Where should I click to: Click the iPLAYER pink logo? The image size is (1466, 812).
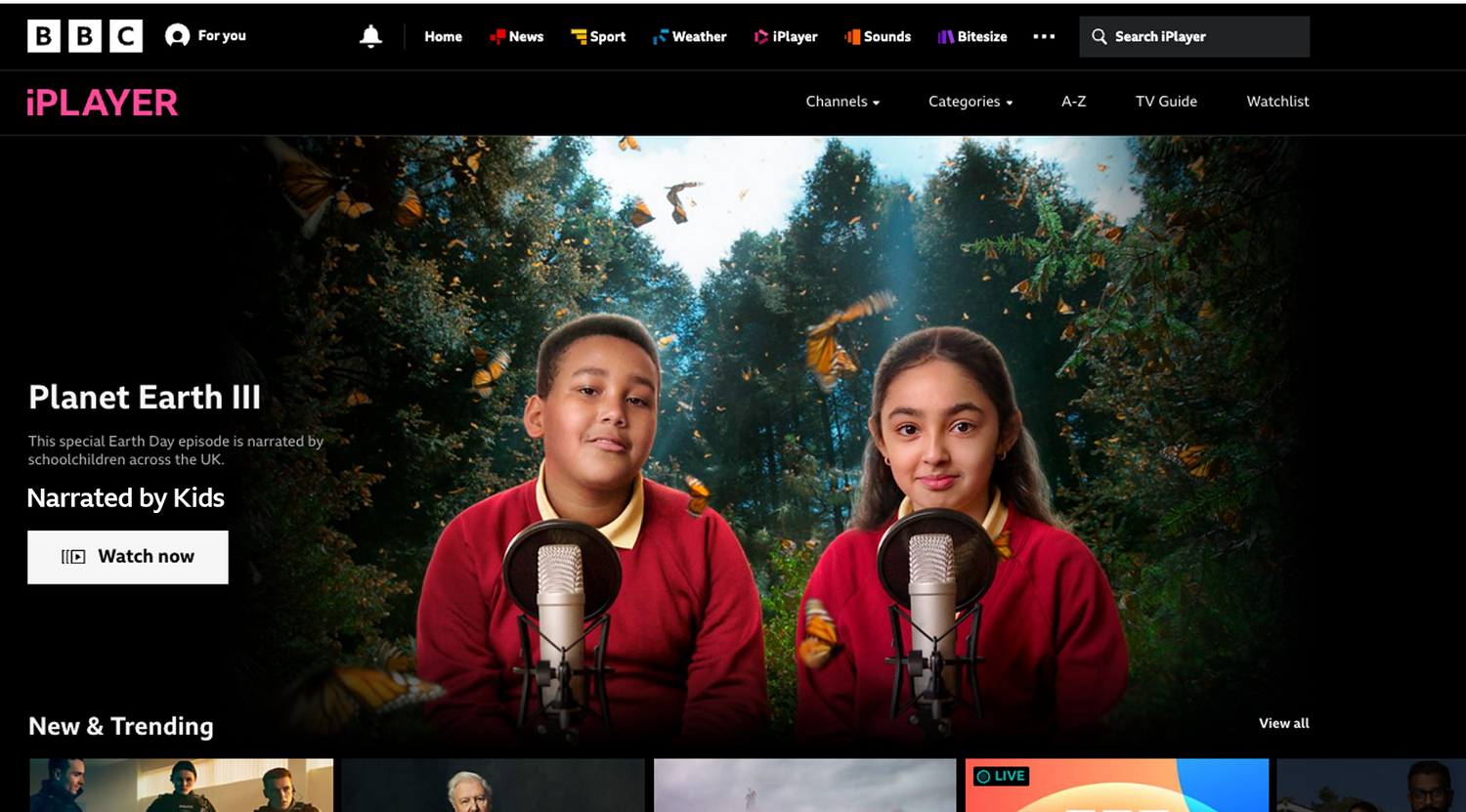click(x=102, y=103)
